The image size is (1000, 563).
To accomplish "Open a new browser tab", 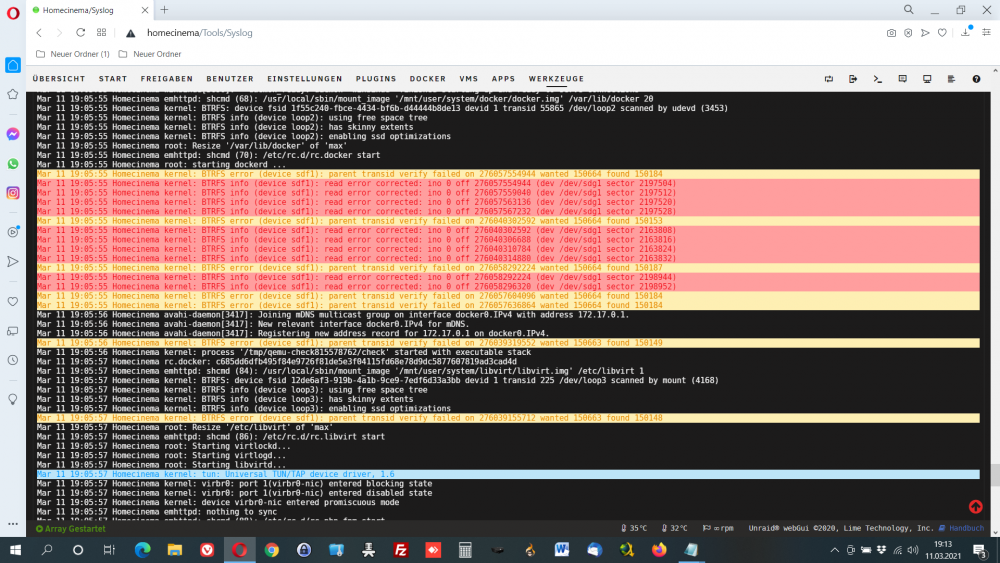I will click(x=165, y=10).
